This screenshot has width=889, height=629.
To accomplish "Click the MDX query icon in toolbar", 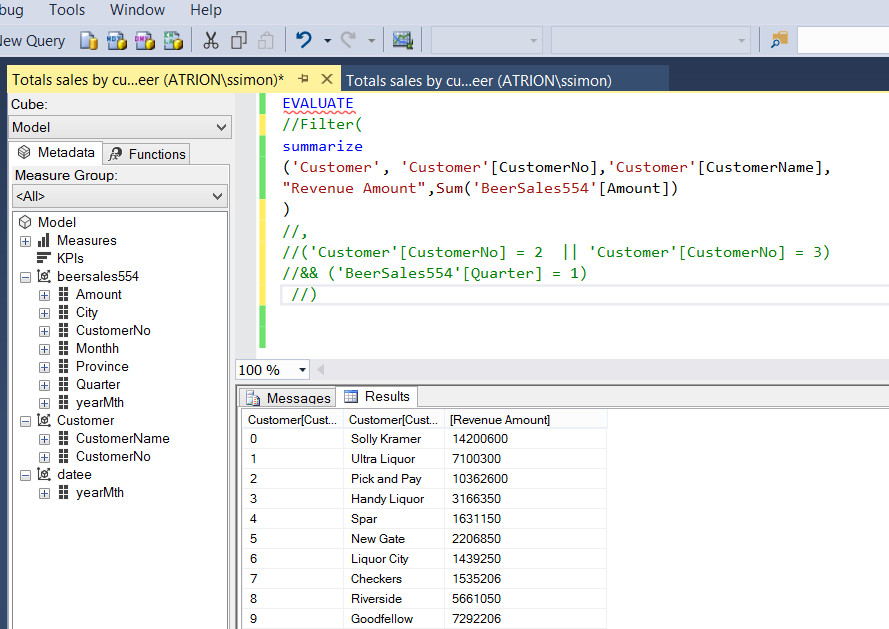I will [x=117, y=41].
